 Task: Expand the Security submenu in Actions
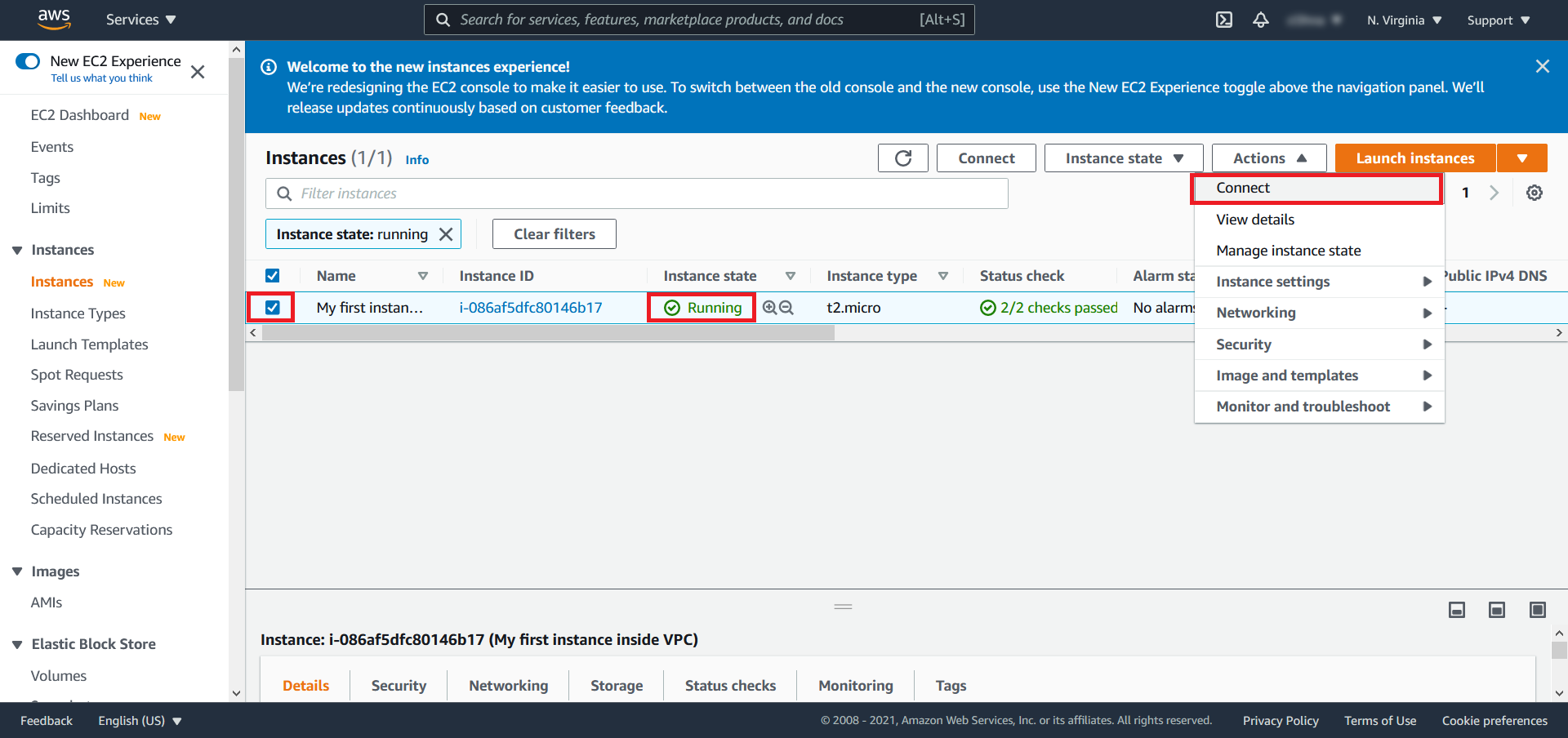[1318, 345]
